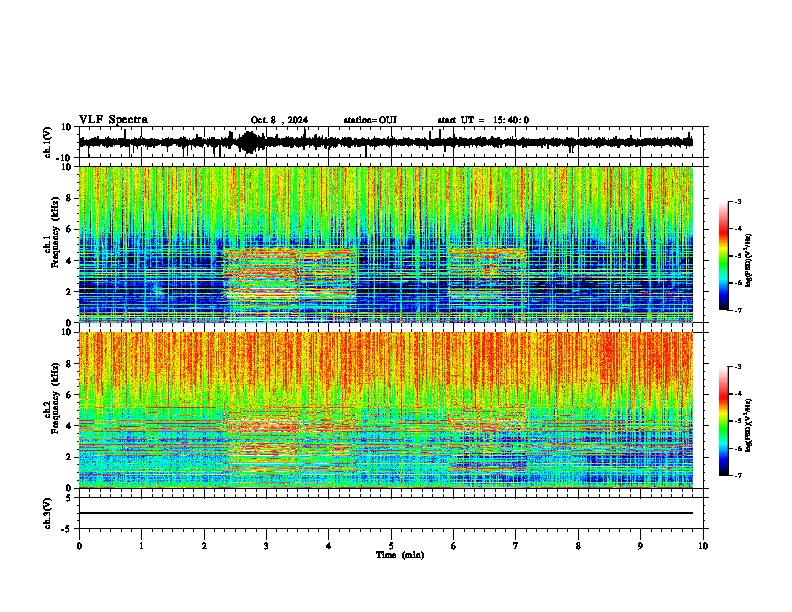This screenshot has width=792, height=612.
Task: Click the "-3" label on ch.2 colorbar
Action: 738,367
